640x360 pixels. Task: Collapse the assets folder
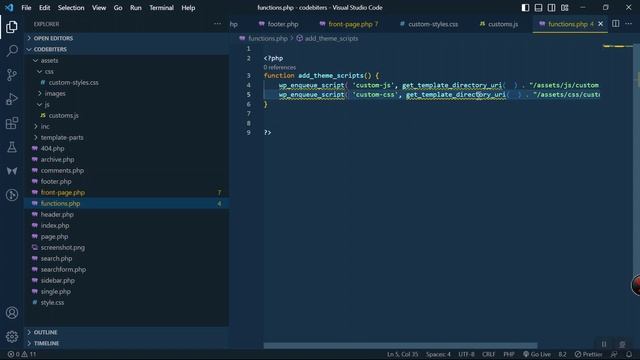pyautogui.click(x=127, y=60)
